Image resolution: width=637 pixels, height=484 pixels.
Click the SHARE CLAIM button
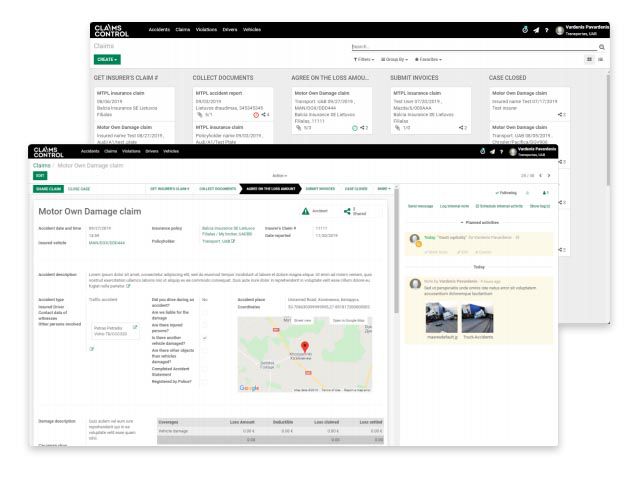pyautogui.click(x=49, y=188)
